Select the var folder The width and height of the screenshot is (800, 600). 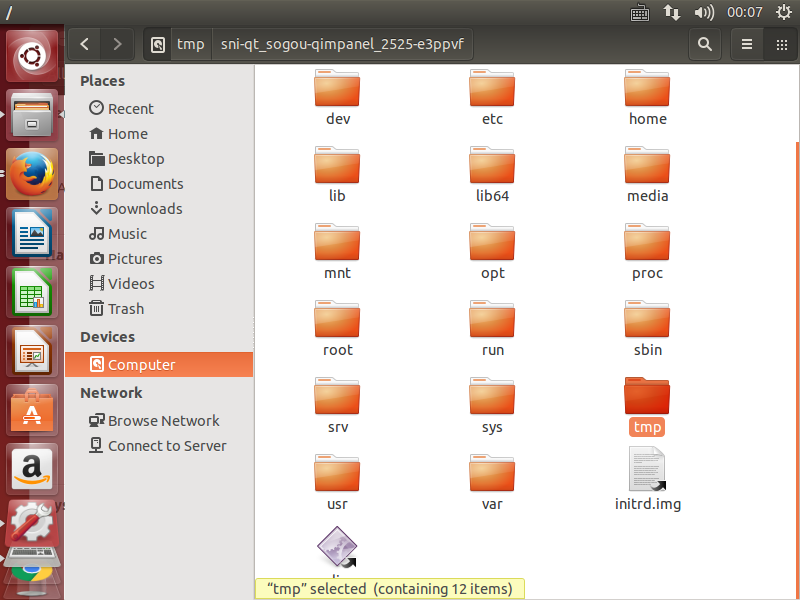pos(492,483)
